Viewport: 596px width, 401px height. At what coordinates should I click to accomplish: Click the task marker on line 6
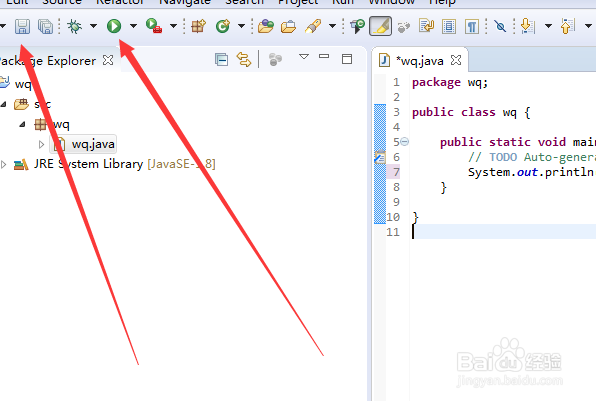380,157
